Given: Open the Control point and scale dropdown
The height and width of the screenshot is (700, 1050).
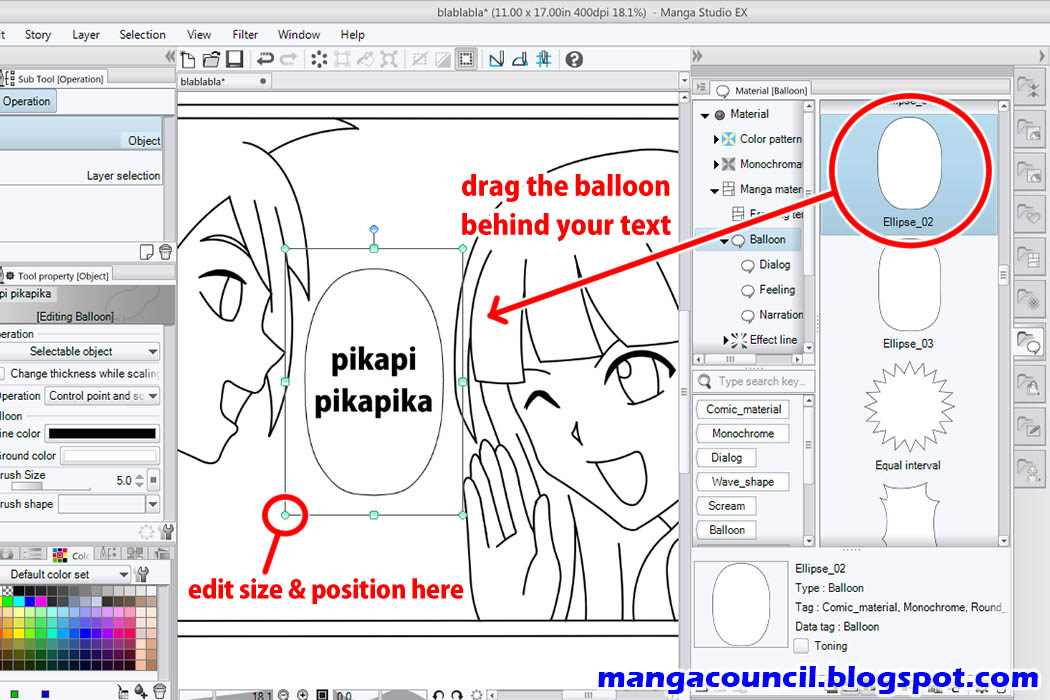Looking at the screenshot, I should click(x=102, y=396).
